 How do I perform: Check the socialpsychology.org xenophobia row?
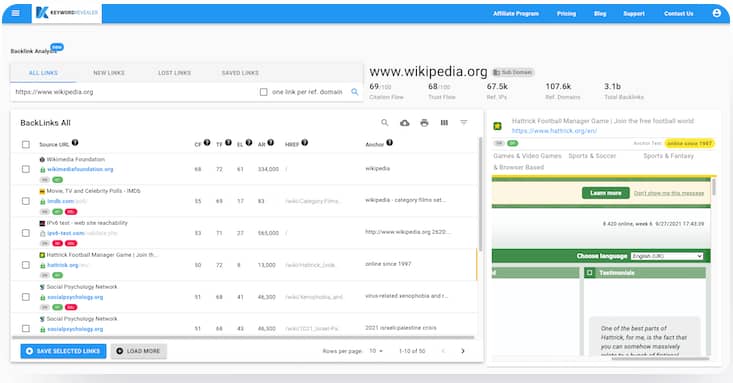point(26,297)
